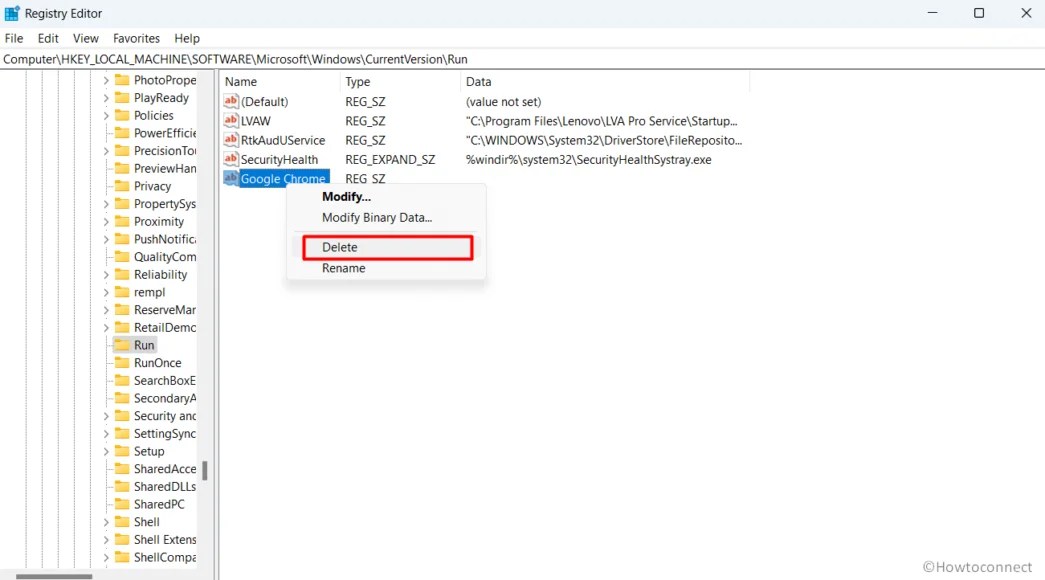Click the vertical scrollbar in the key tree
The image size is (1045, 580).
(x=205, y=470)
